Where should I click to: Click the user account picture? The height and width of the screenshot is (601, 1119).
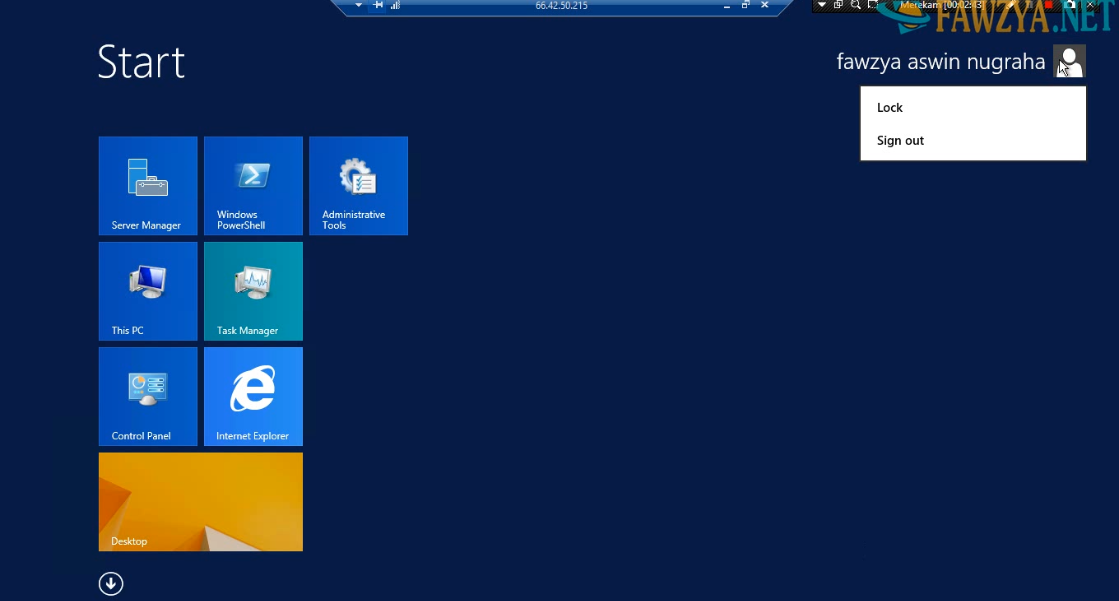(x=1069, y=62)
